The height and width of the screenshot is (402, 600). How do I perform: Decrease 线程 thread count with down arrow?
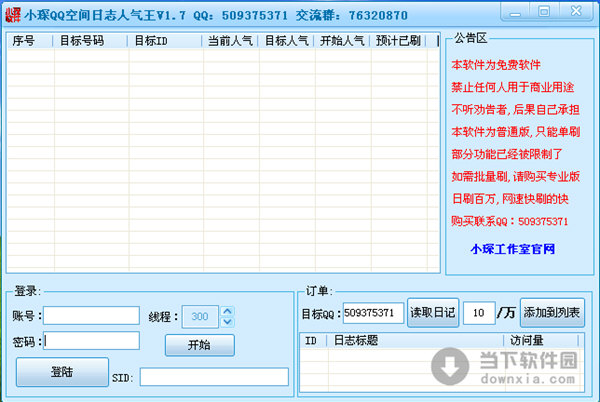[227, 322]
